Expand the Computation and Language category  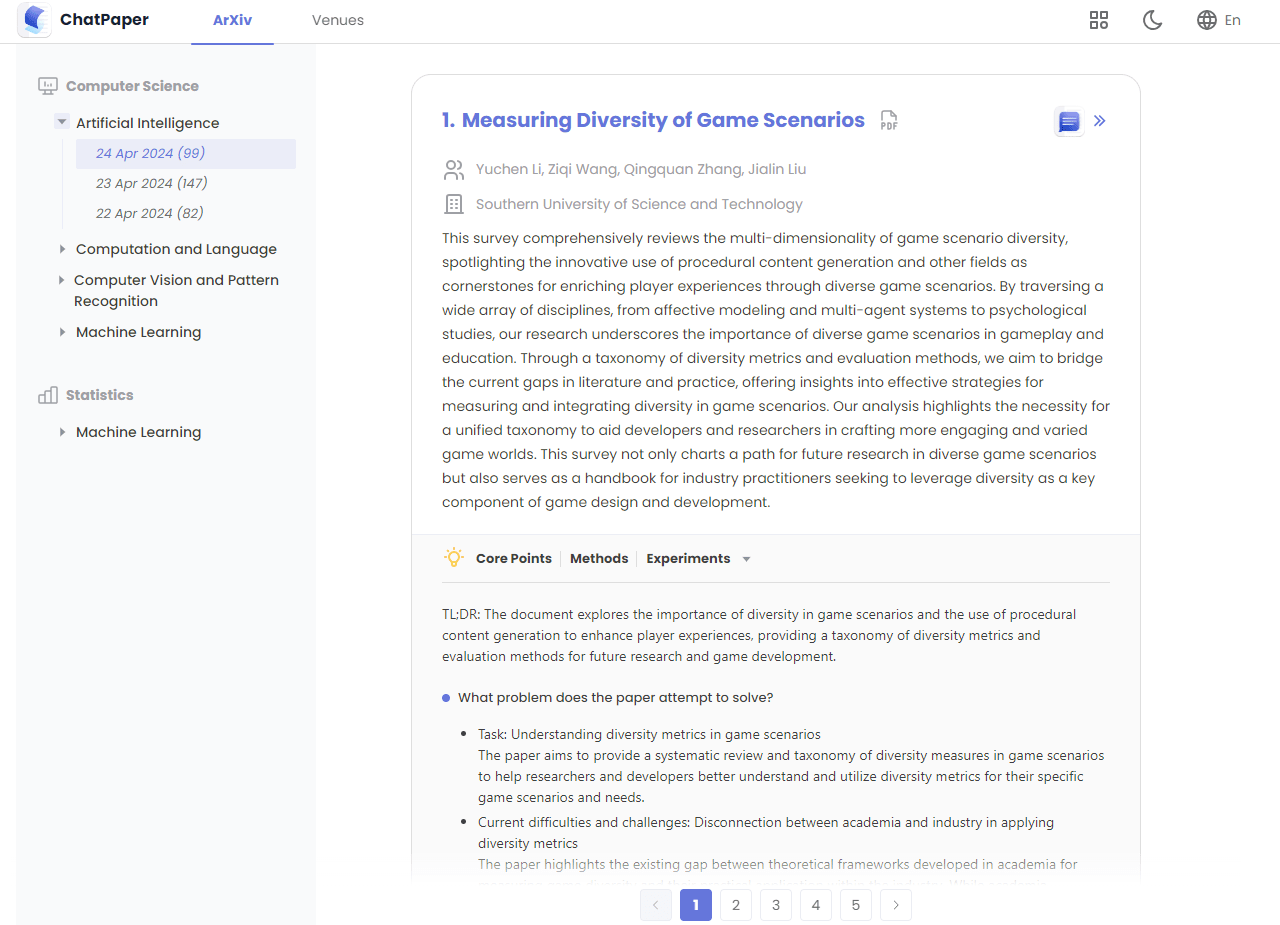pyautogui.click(x=62, y=249)
